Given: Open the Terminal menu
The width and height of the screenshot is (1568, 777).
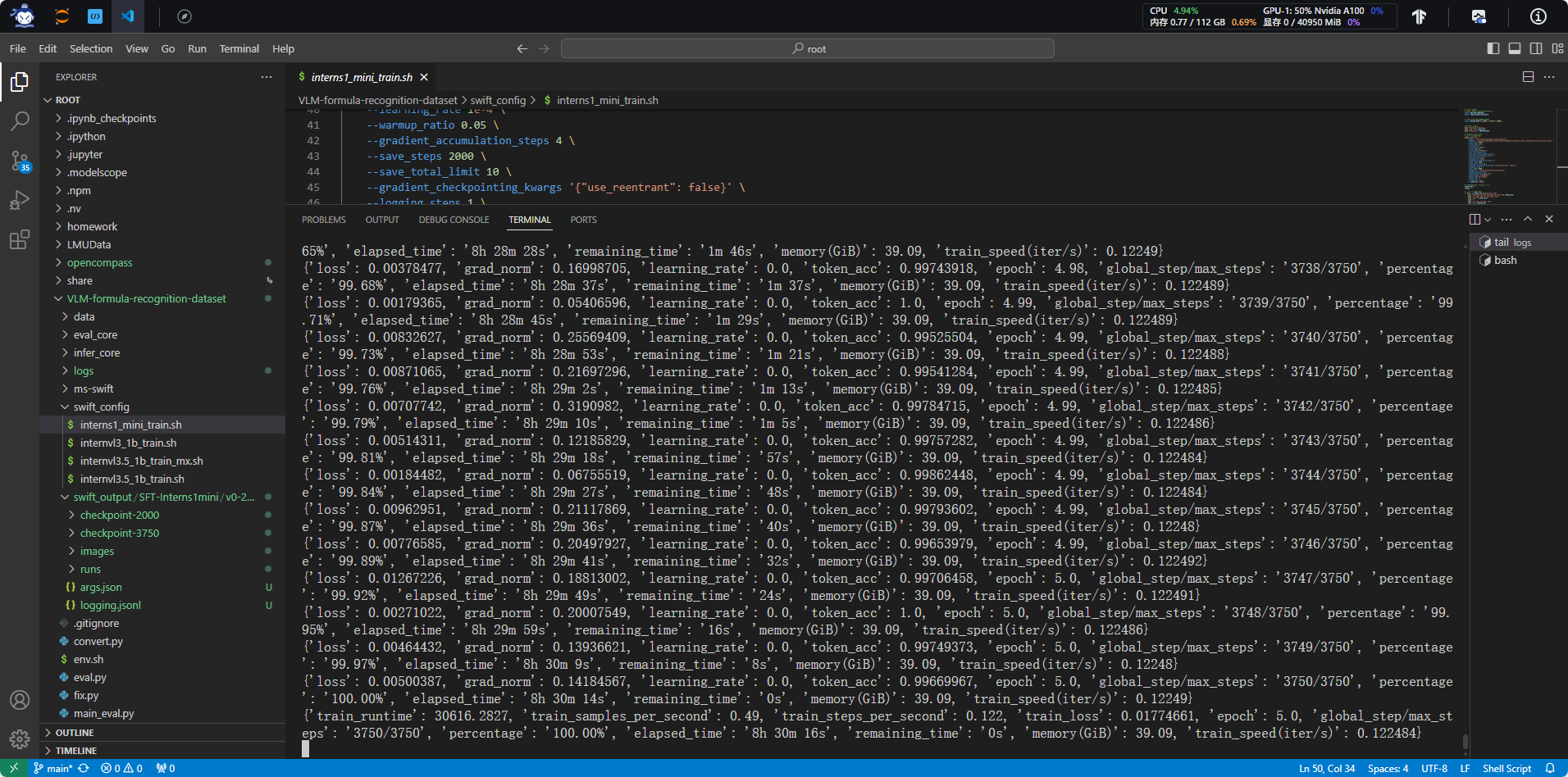Looking at the screenshot, I should point(239,49).
